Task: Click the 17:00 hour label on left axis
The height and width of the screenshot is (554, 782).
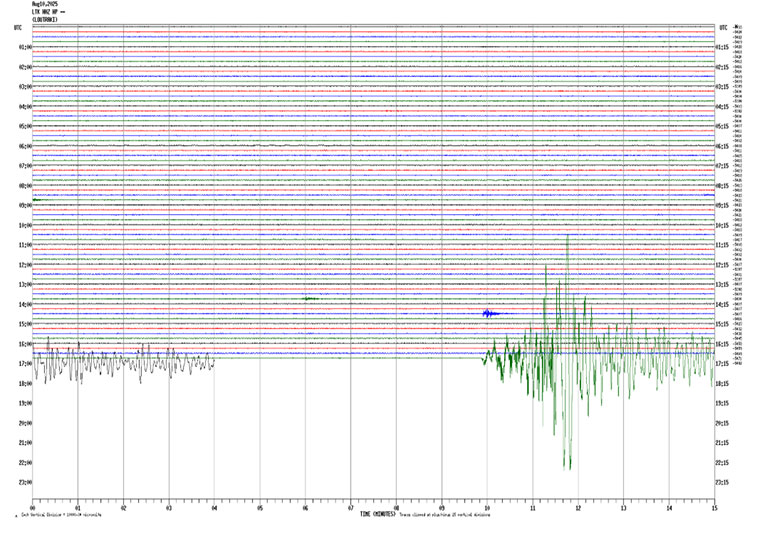Action: [x=24, y=363]
